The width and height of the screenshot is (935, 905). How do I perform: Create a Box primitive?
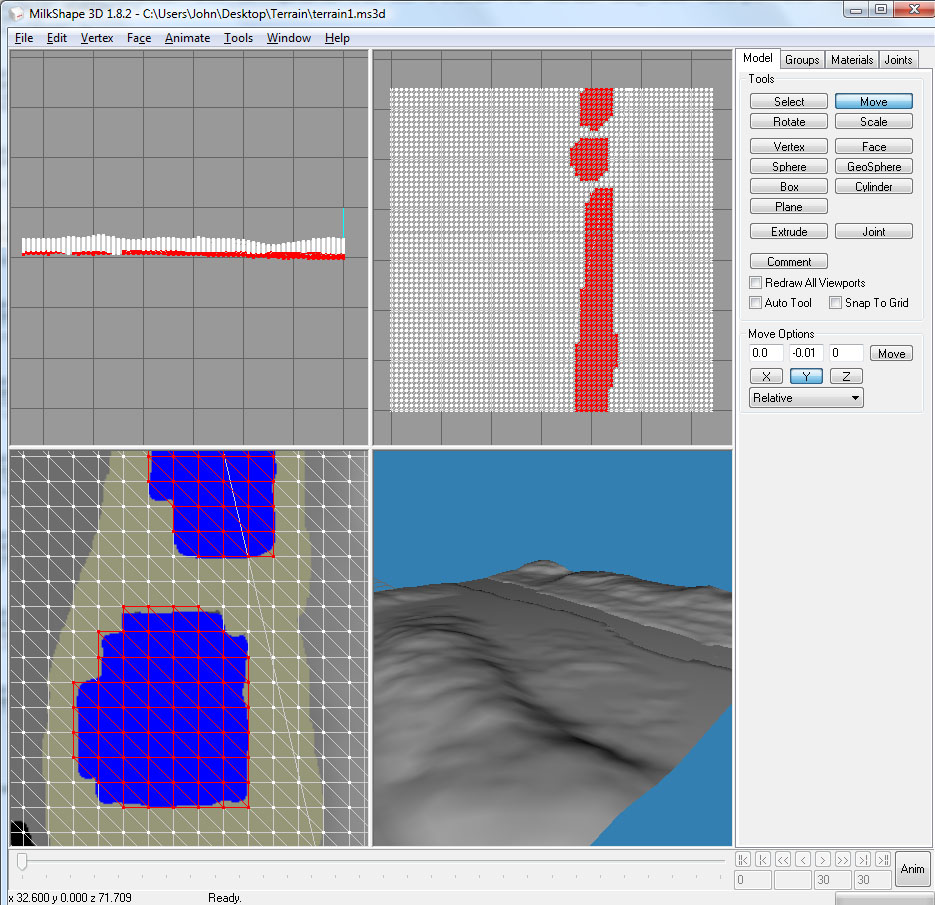coord(789,187)
